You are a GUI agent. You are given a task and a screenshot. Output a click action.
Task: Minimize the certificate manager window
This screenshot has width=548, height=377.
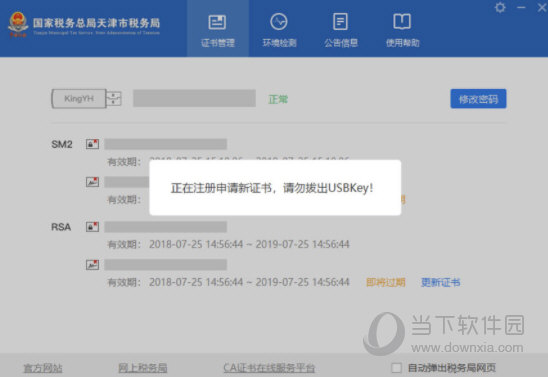click(521, 7)
